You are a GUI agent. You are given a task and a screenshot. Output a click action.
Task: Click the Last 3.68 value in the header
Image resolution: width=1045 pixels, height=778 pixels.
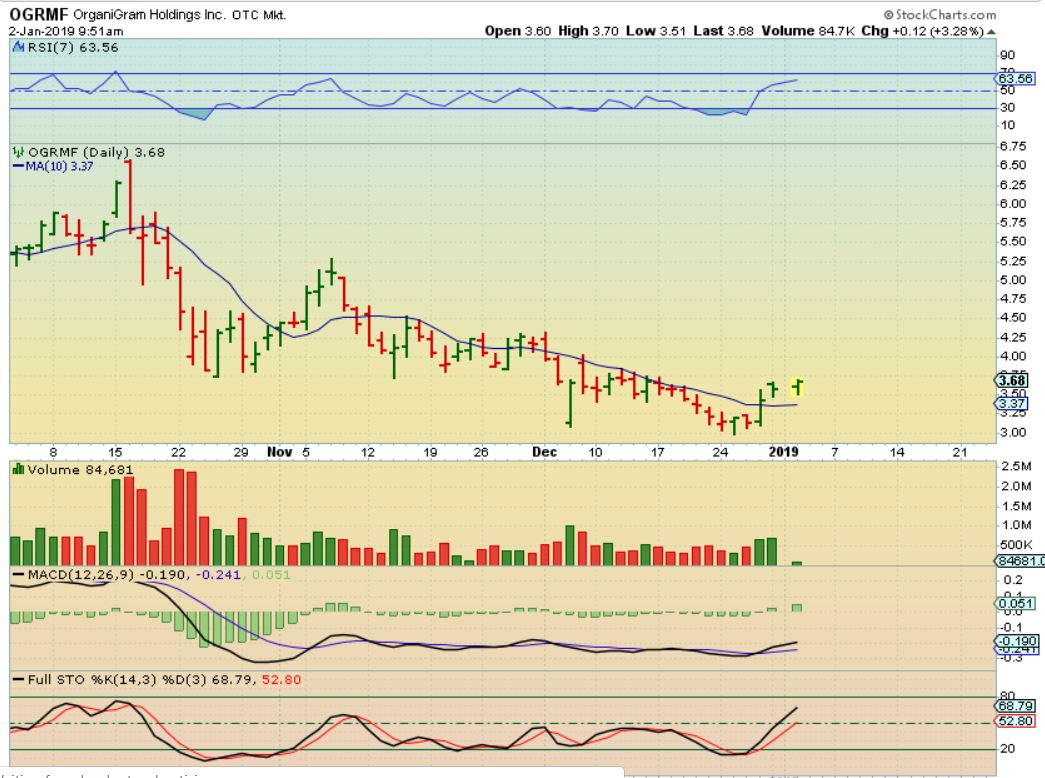(x=723, y=31)
